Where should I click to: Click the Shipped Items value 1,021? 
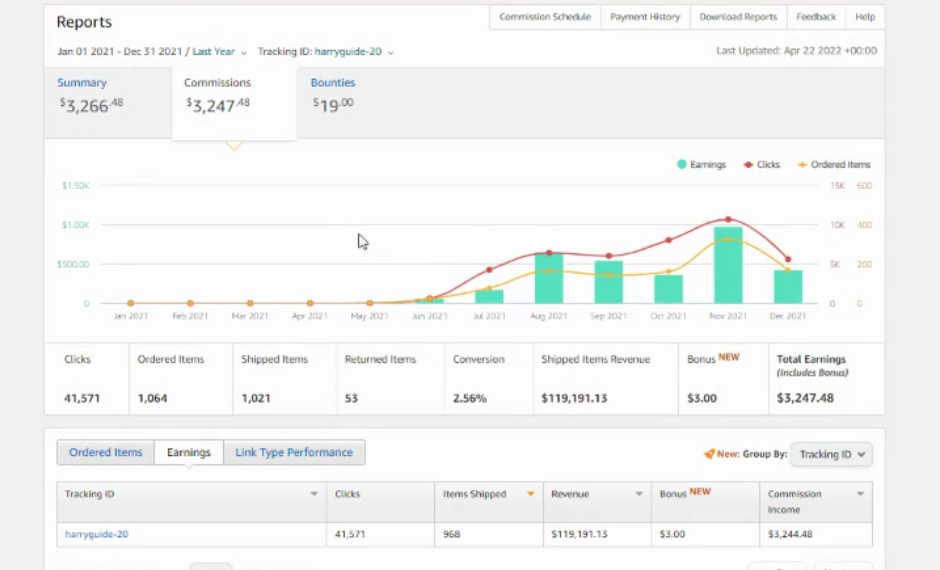click(x=256, y=398)
